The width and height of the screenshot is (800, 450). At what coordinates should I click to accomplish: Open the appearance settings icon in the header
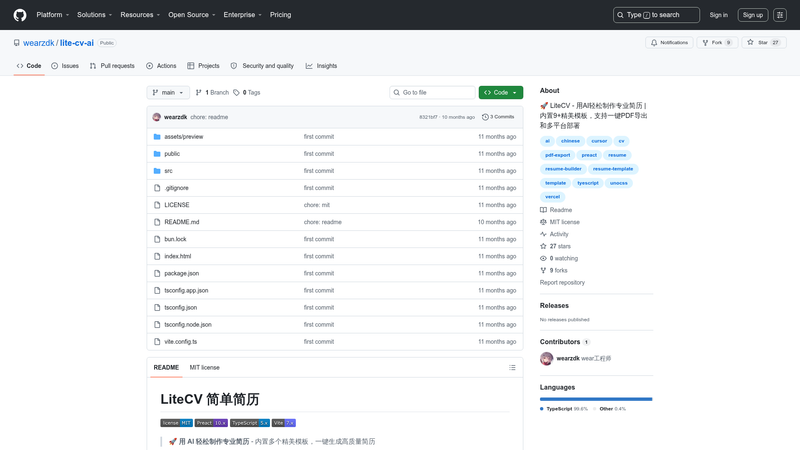pyautogui.click(x=780, y=15)
